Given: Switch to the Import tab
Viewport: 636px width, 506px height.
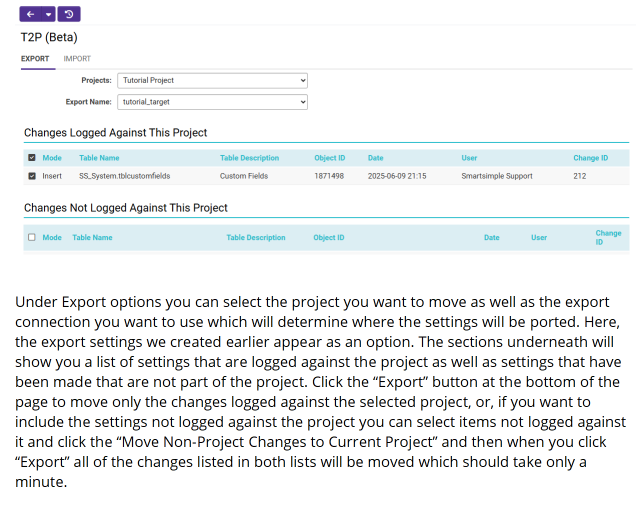Looking at the screenshot, I should pyautogui.click(x=77, y=59).
